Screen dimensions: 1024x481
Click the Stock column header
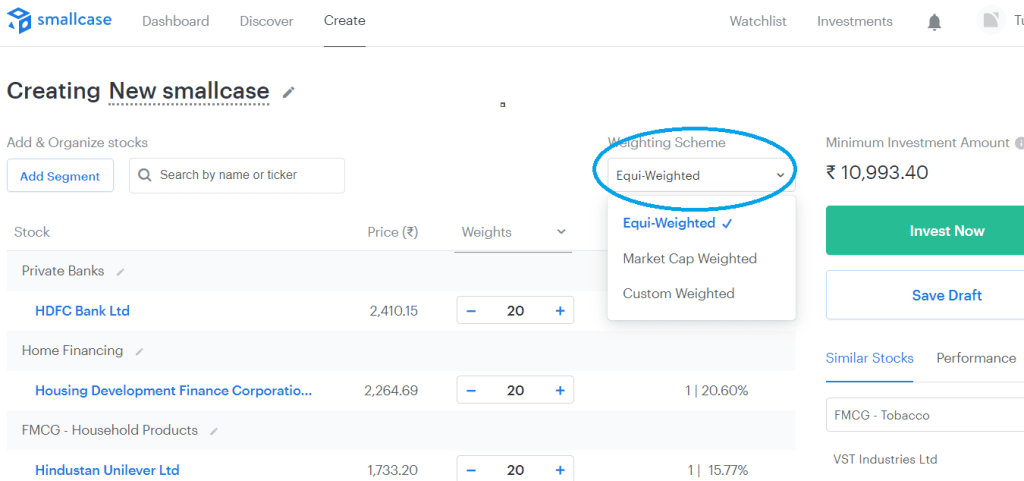(x=32, y=232)
